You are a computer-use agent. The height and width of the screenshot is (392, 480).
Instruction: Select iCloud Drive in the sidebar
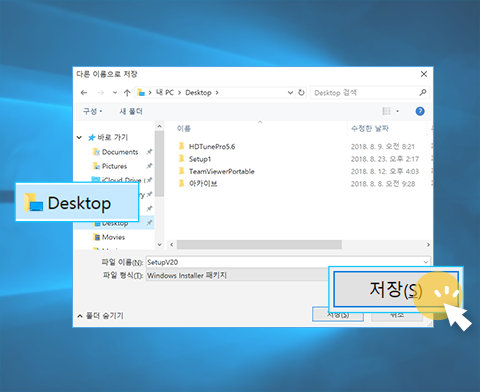[122, 180]
